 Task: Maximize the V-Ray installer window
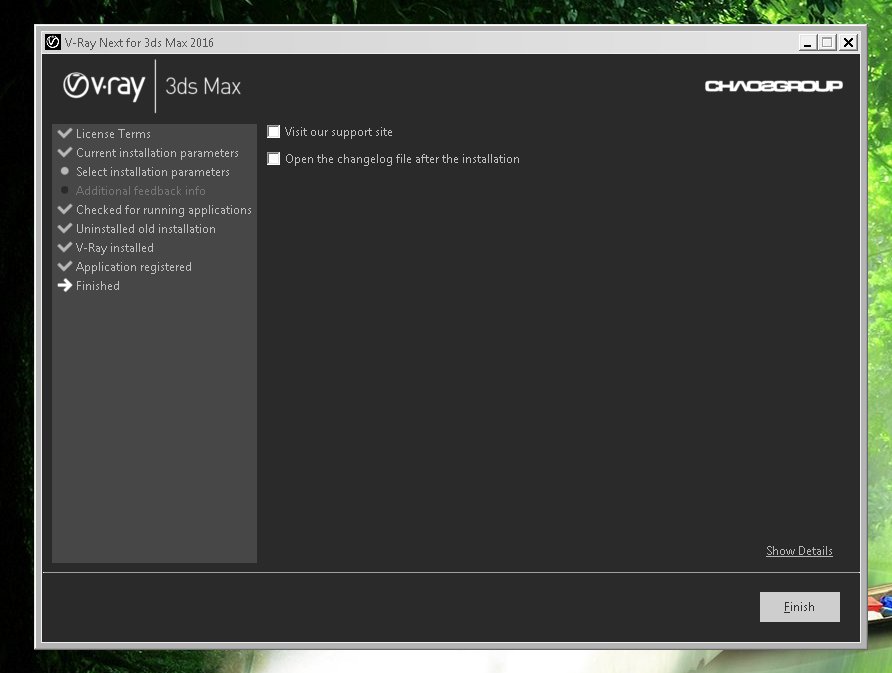click(x=828, y=43)
